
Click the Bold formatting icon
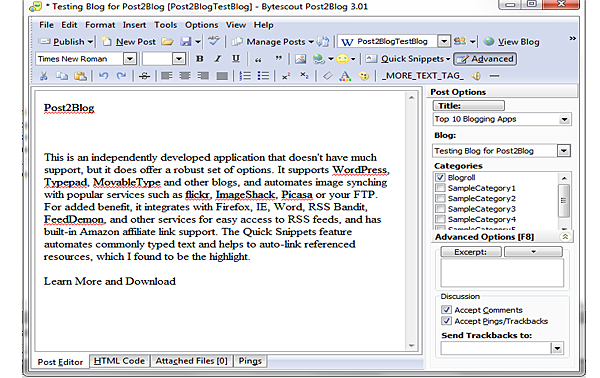(199, 59)
